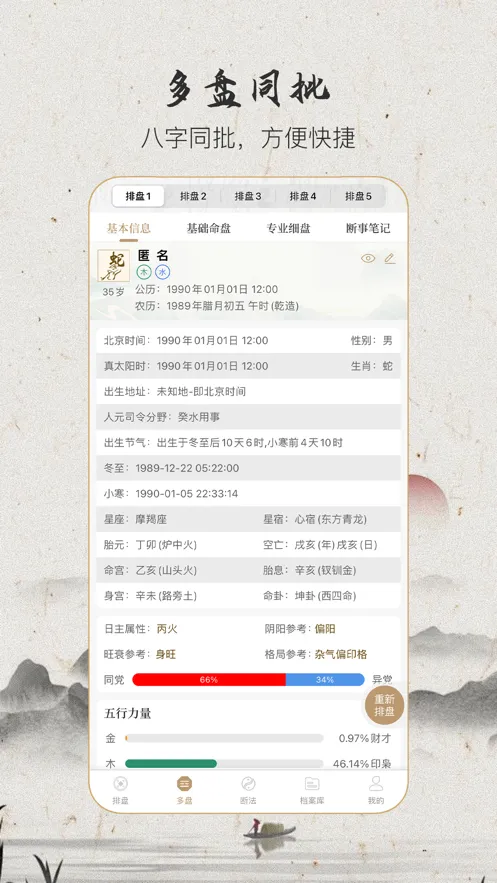
Task: Click the round 重新排盘 button
Action: click(x=385, y=705)
